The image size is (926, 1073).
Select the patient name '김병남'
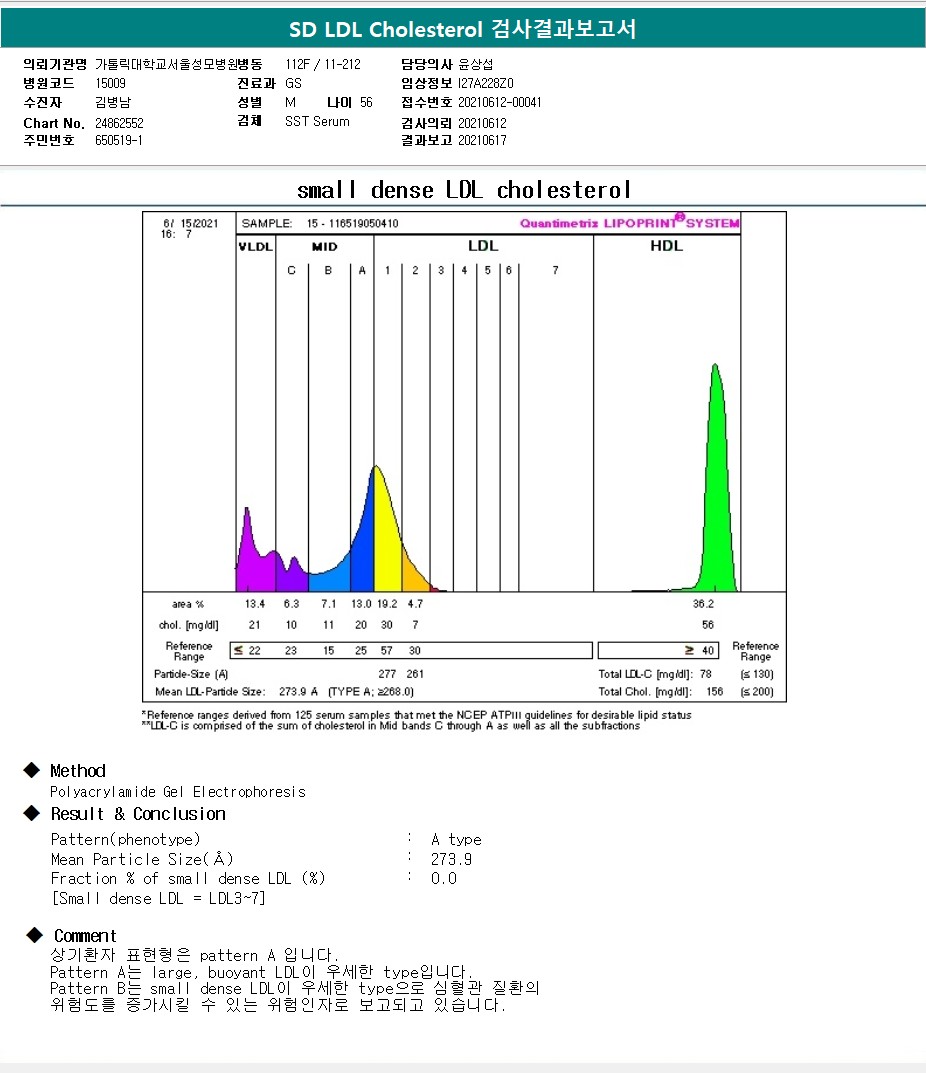[113, 102]
